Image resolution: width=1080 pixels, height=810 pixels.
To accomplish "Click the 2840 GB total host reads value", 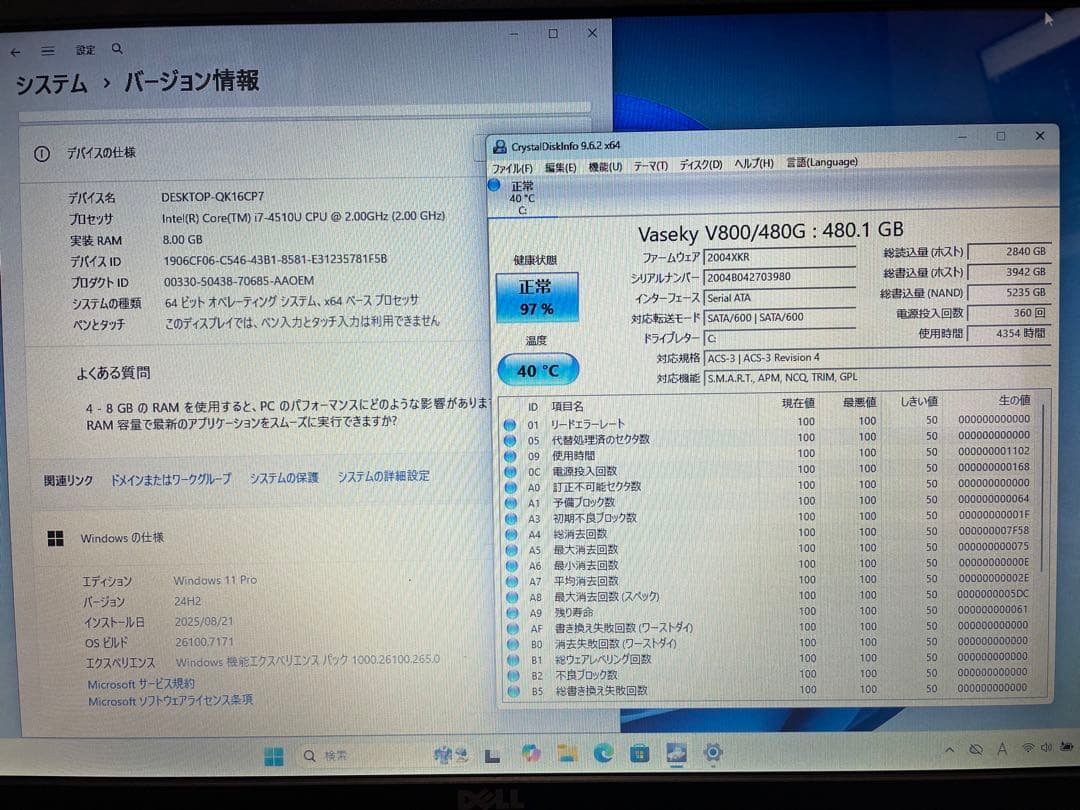I will [x=1009, y=252].
